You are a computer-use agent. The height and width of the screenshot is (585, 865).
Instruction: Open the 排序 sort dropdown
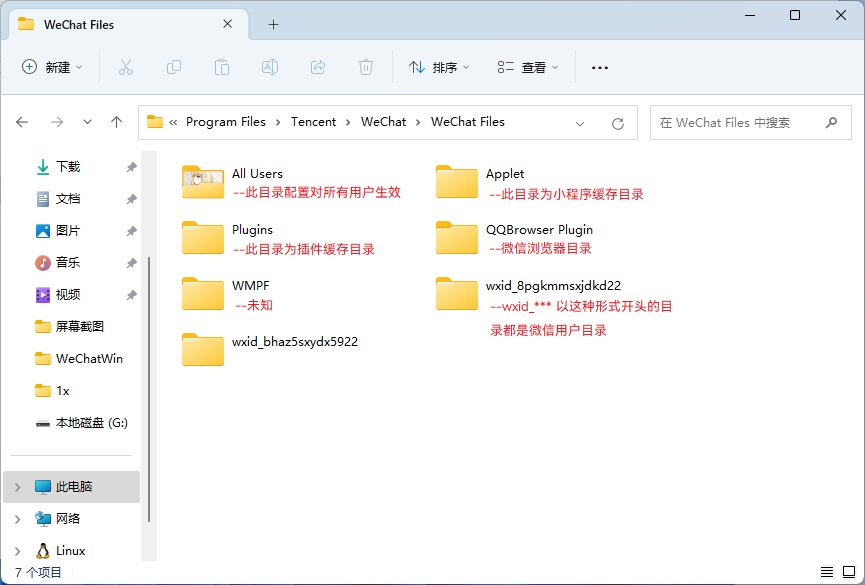coord(439,67)
